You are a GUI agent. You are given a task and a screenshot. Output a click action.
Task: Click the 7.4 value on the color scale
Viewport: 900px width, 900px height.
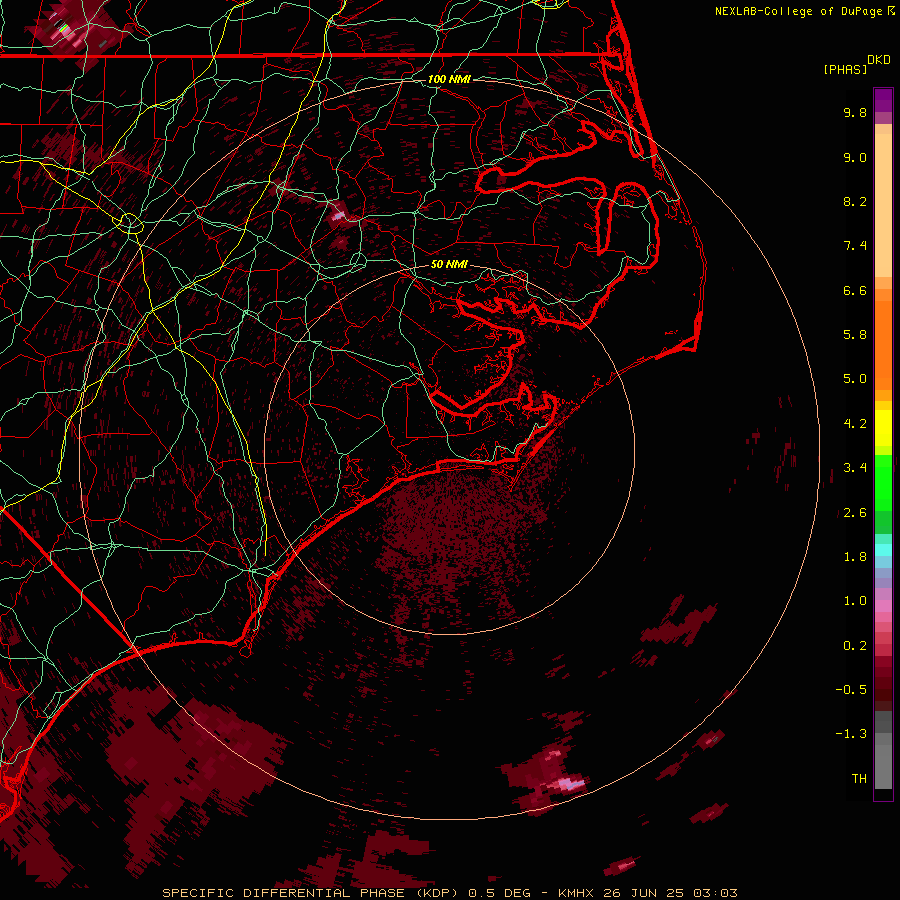point(855,246)
